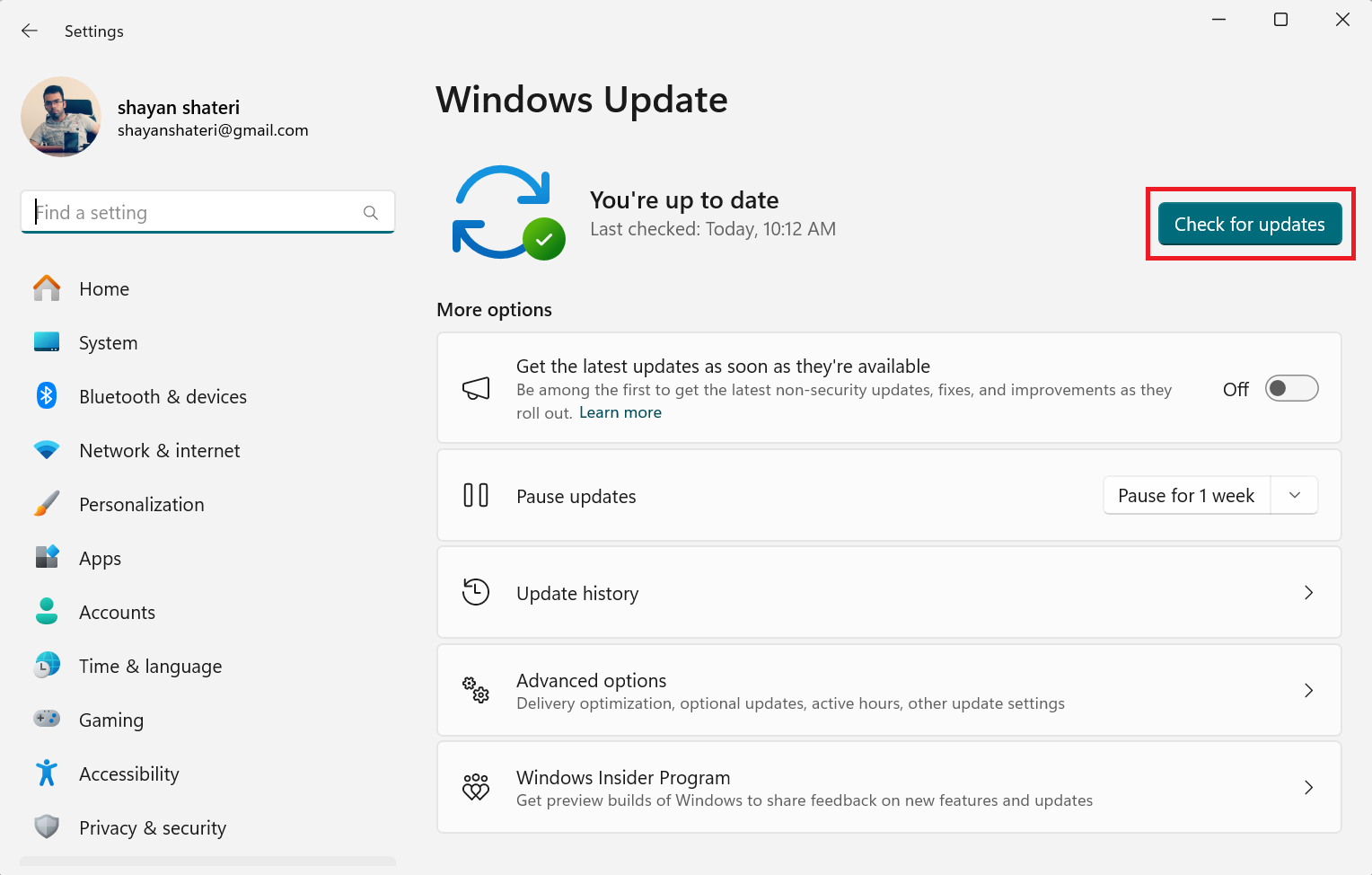Viewport: 1372px width, 875px height.
Task: Click the Accessibility figure icon
Action: pyautogui.click(x=47, y=773)
